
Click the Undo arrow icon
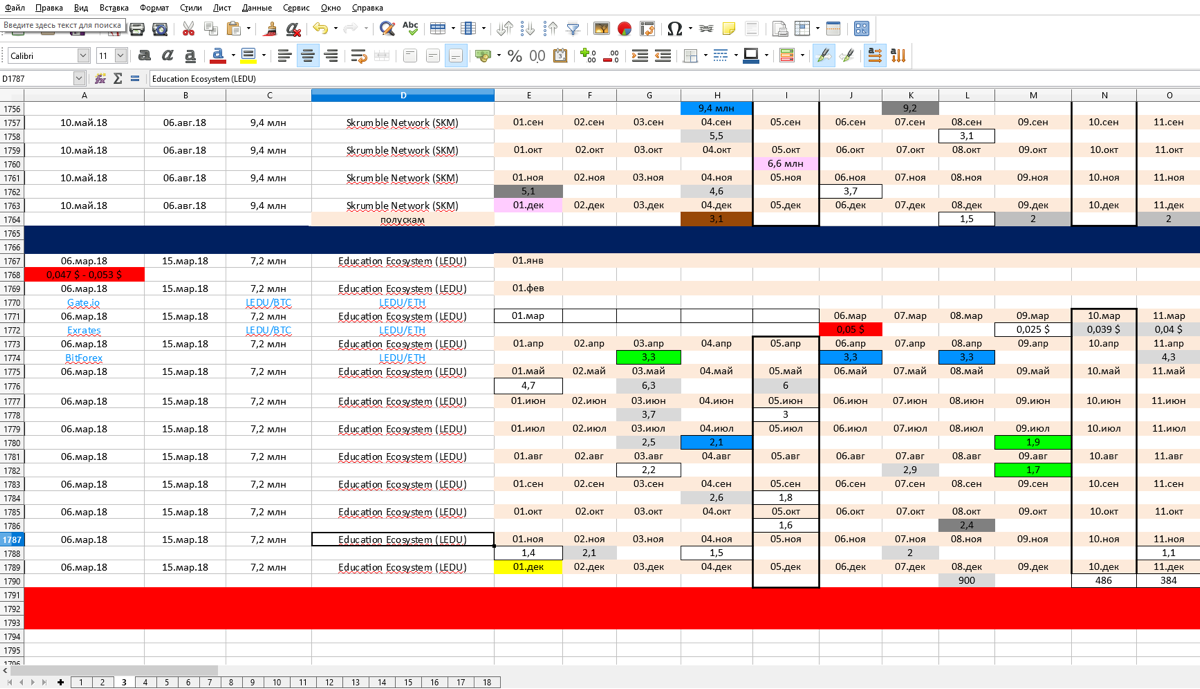click(320, 29)
